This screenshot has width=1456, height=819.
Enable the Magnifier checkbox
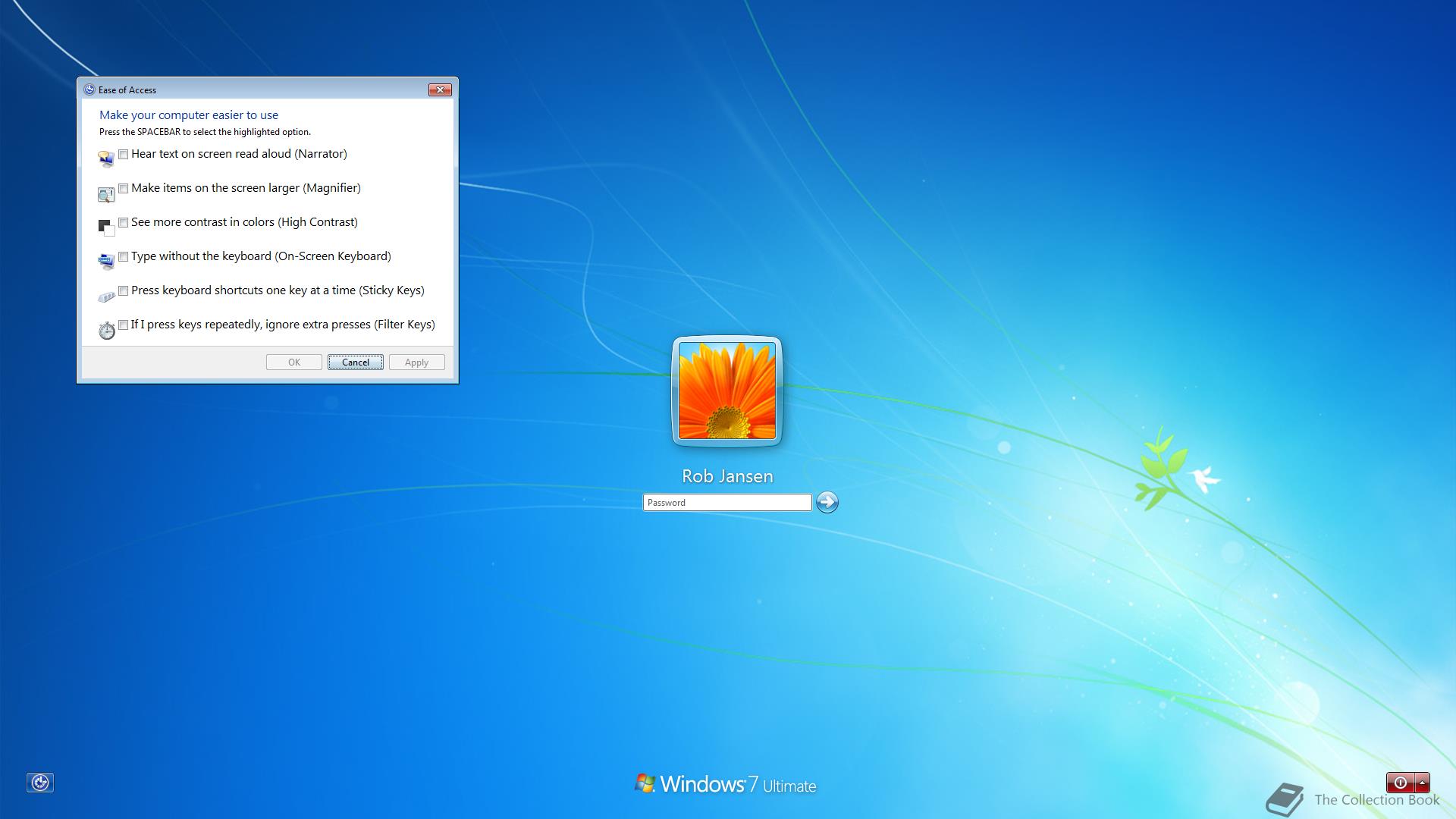[x=124, y=189]
